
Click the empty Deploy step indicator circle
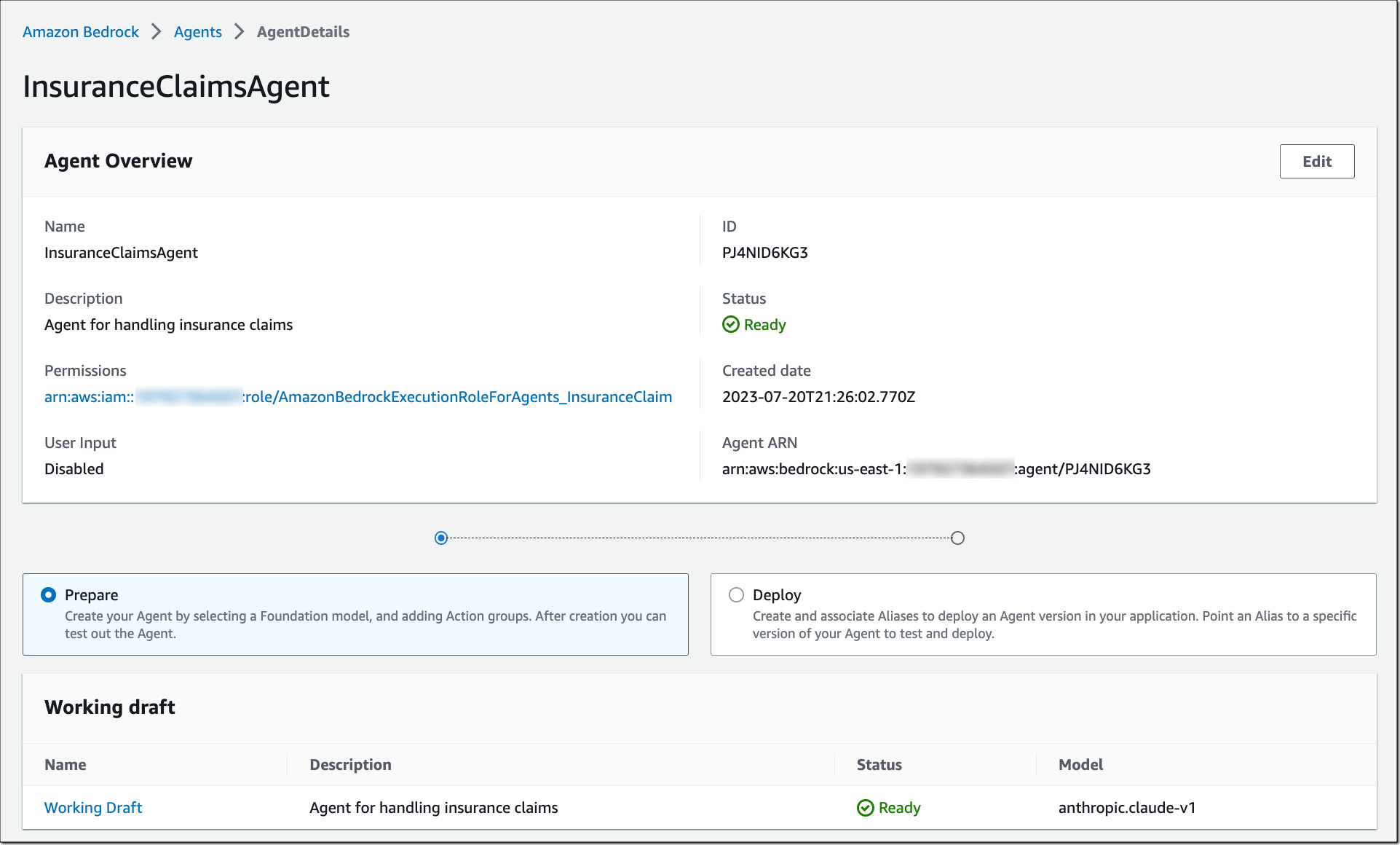(957, 538)
